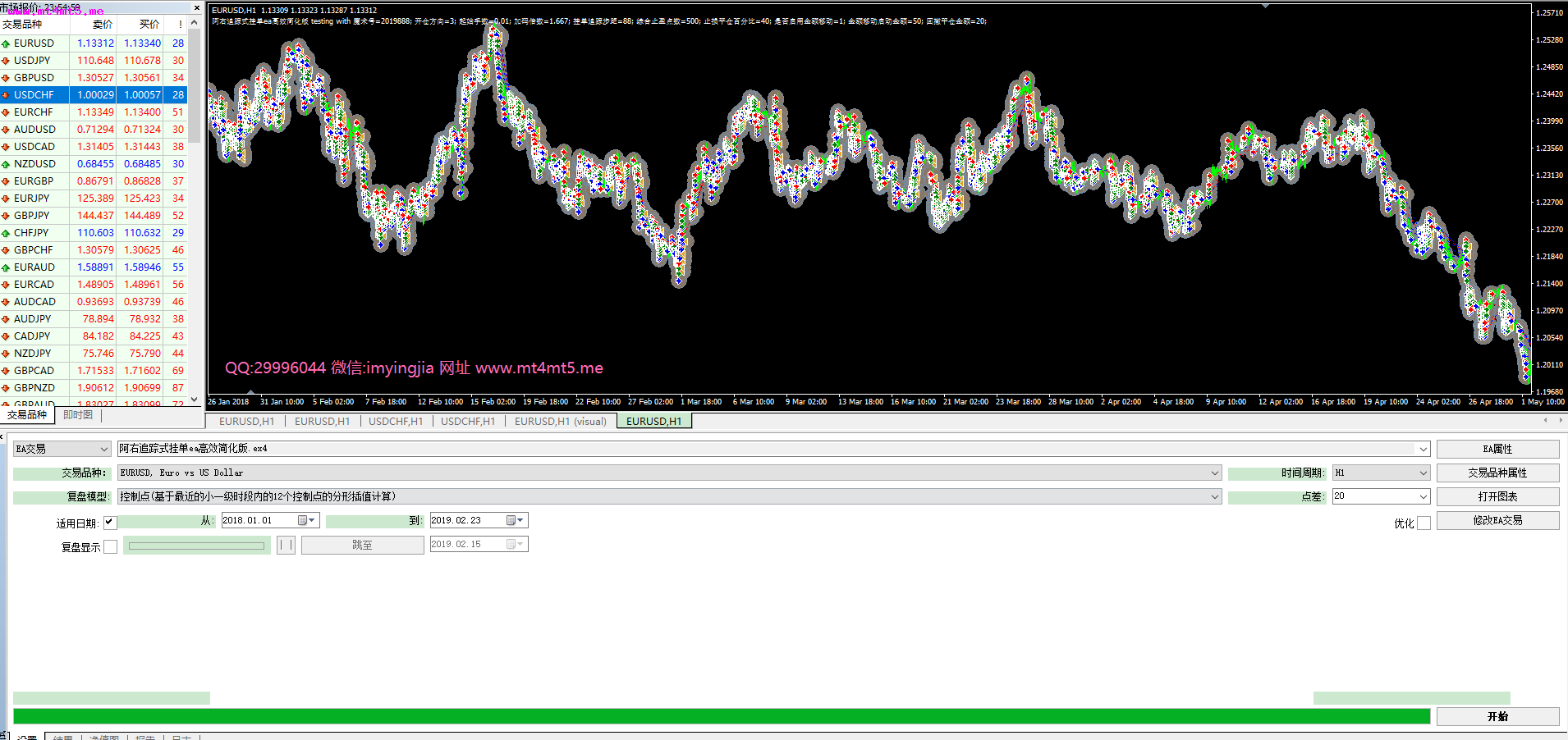Click the down arrow of market watch scrollbar
The height and width of the screenshot is (740, 1568).
coord(195,400)
